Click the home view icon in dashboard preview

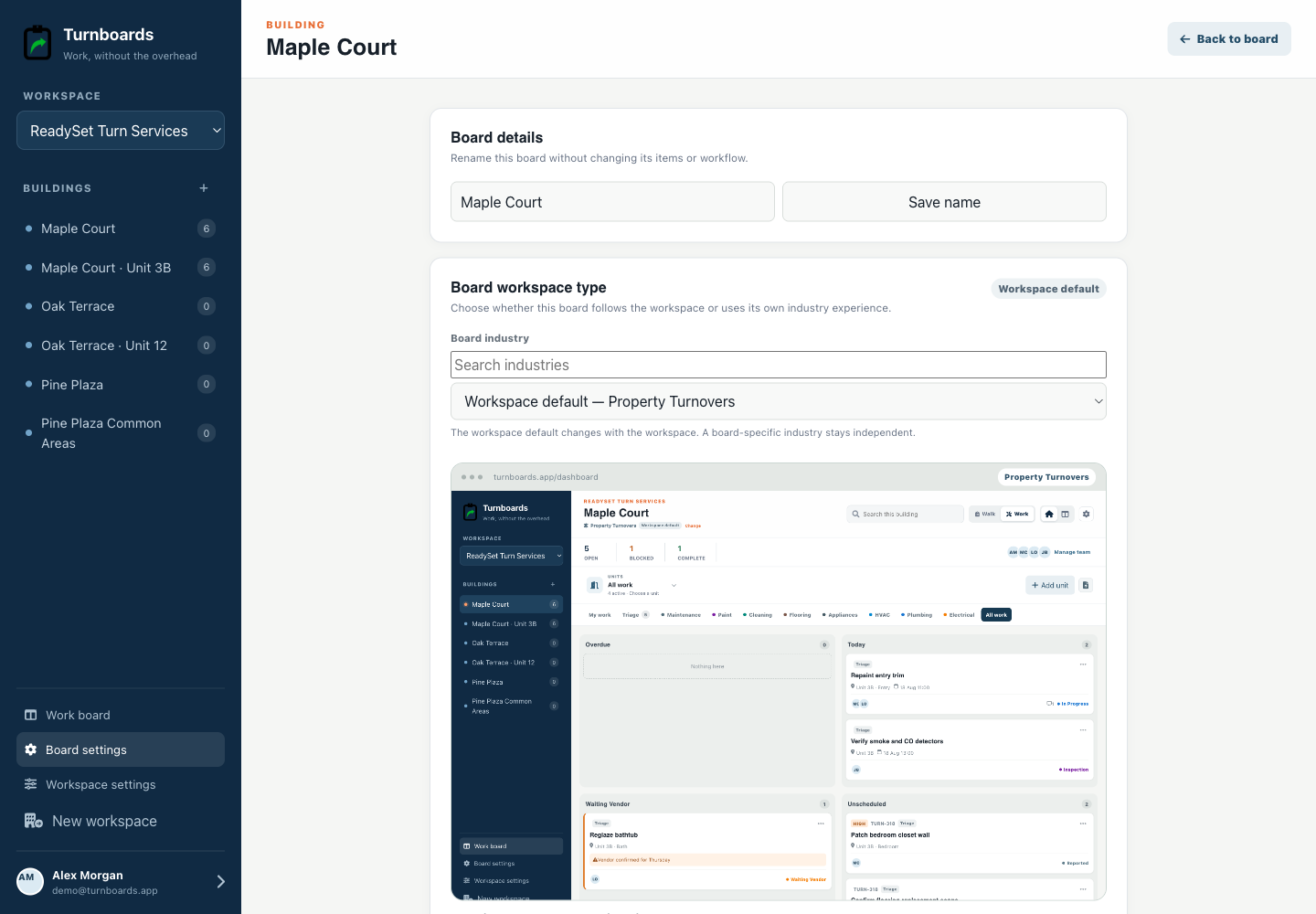(x=1049, y=514)
